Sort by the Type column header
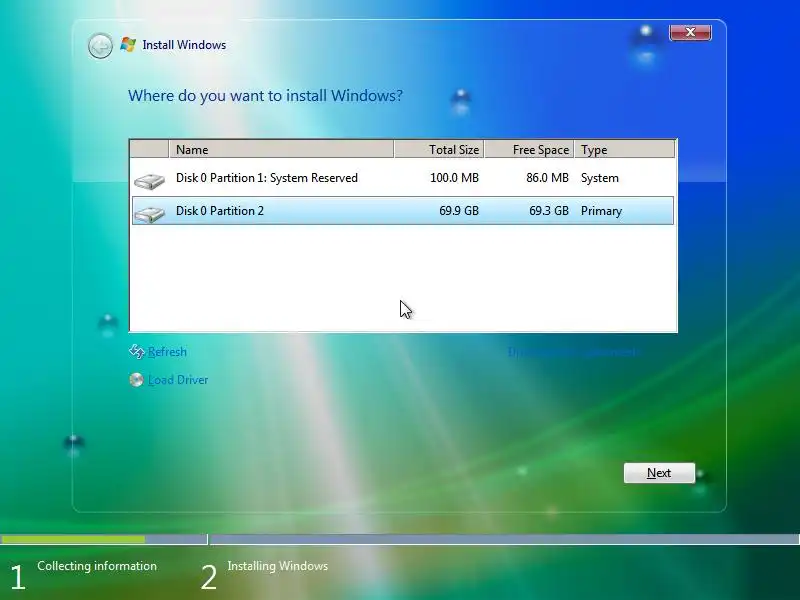 pyautogui.click(x=624, y=149)
